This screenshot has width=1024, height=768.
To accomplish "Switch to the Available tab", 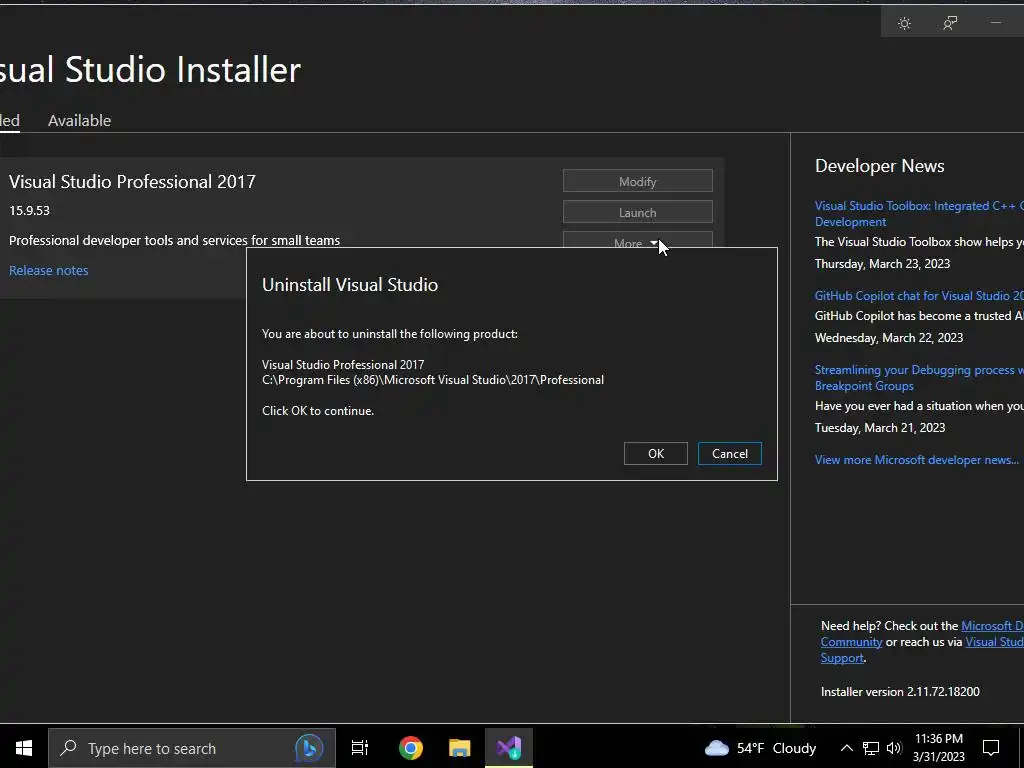I will [80, 120].
